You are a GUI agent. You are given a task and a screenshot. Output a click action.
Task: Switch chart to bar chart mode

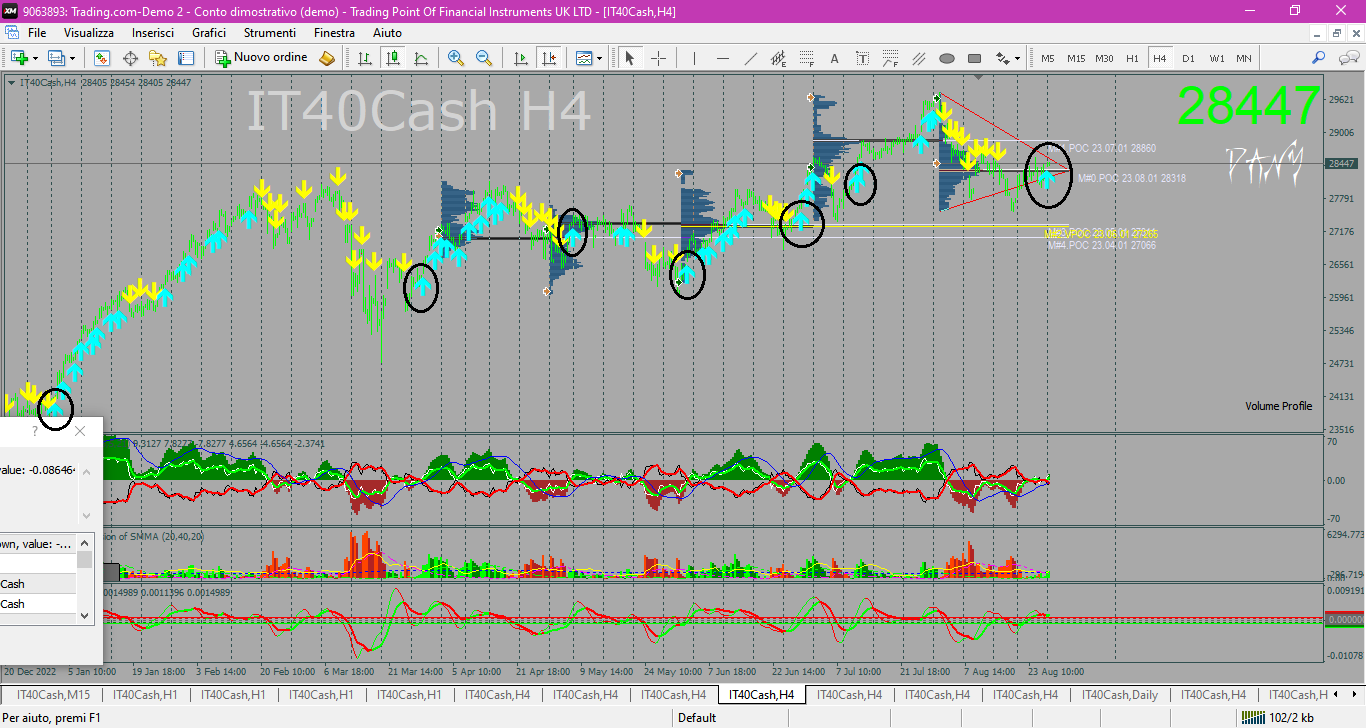tap(366, 58)
